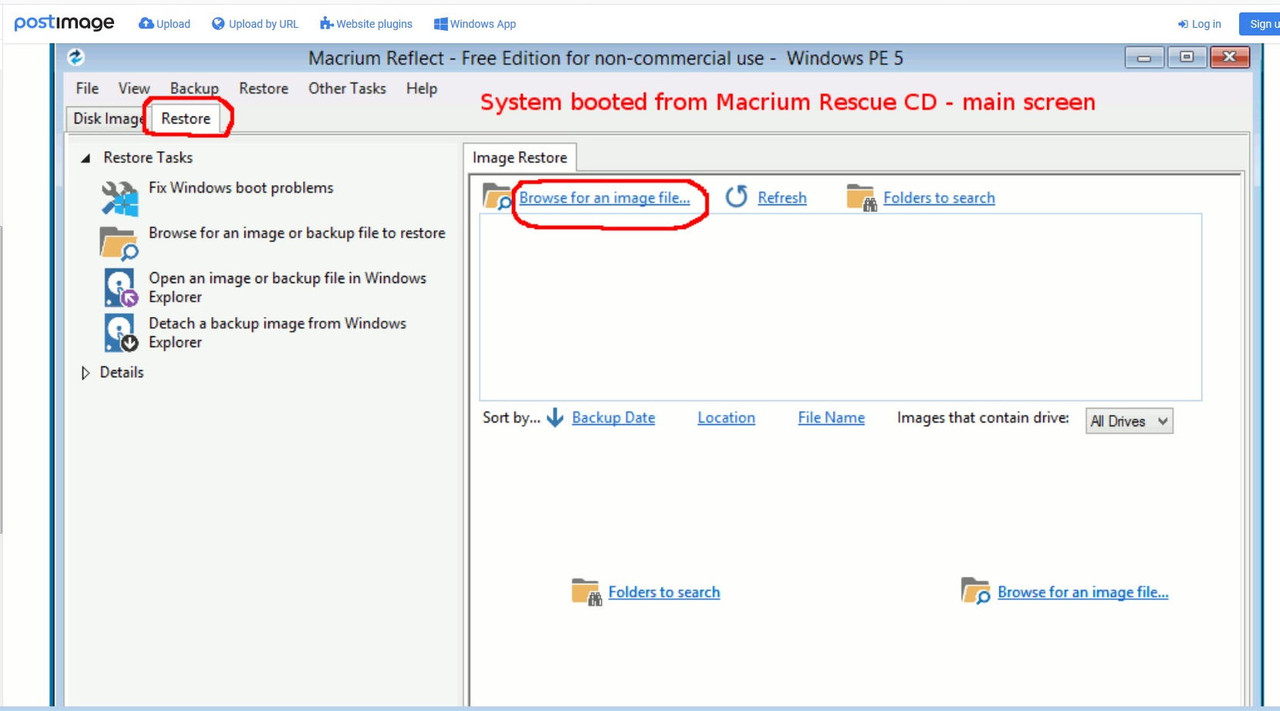Open the Restore menu in the menu bar
This screenshot has height=711, width=1280.
pyautogui.click(x=264, y=88)
